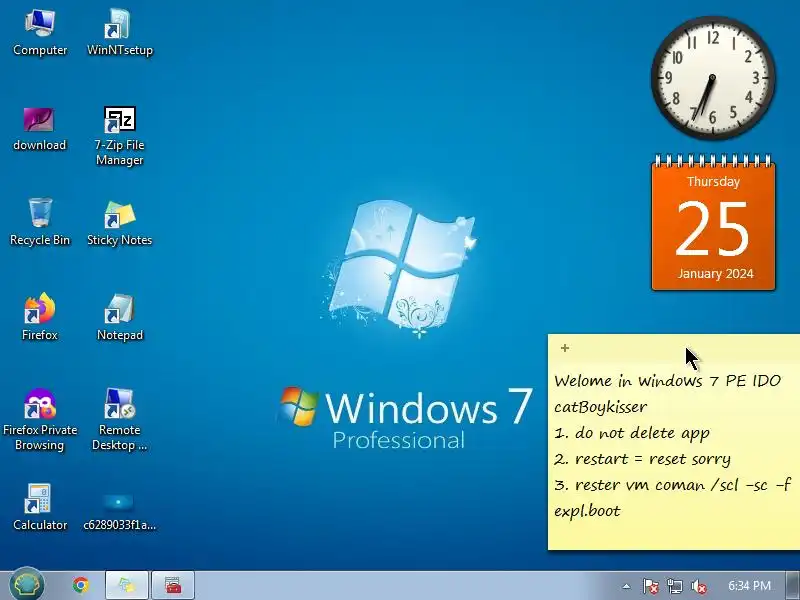This screenshot has width=800, height=600.
Task: Activate the Sticky Notes taskbar button
Action: pyautogui.click(x=127, y=585)
